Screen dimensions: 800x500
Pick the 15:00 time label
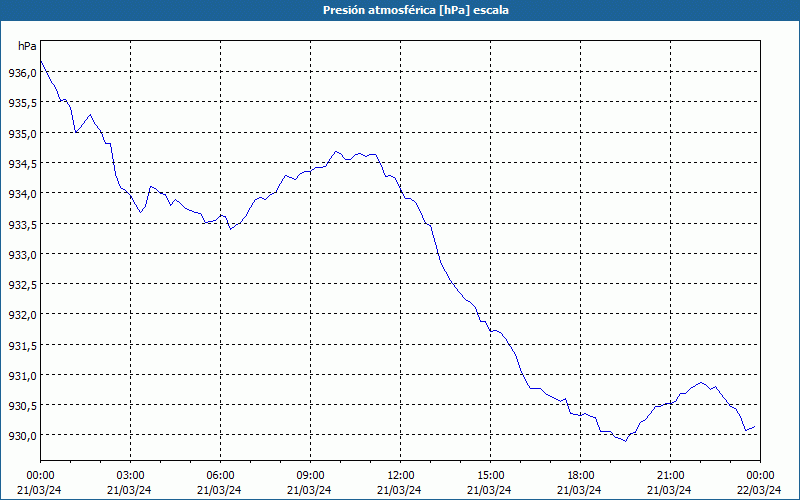pyautogui.click(x=490, y=476)
